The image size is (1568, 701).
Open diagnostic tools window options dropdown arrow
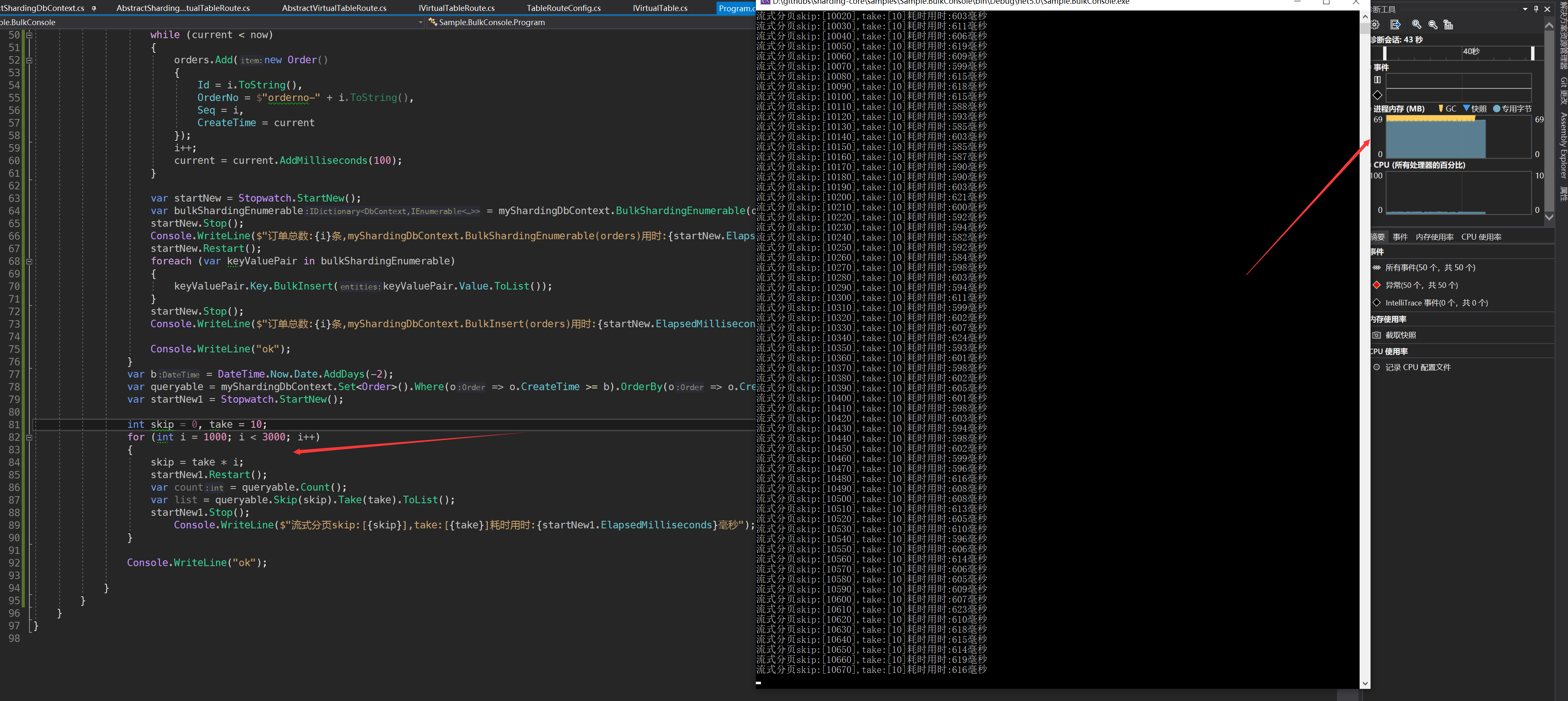1525,9
